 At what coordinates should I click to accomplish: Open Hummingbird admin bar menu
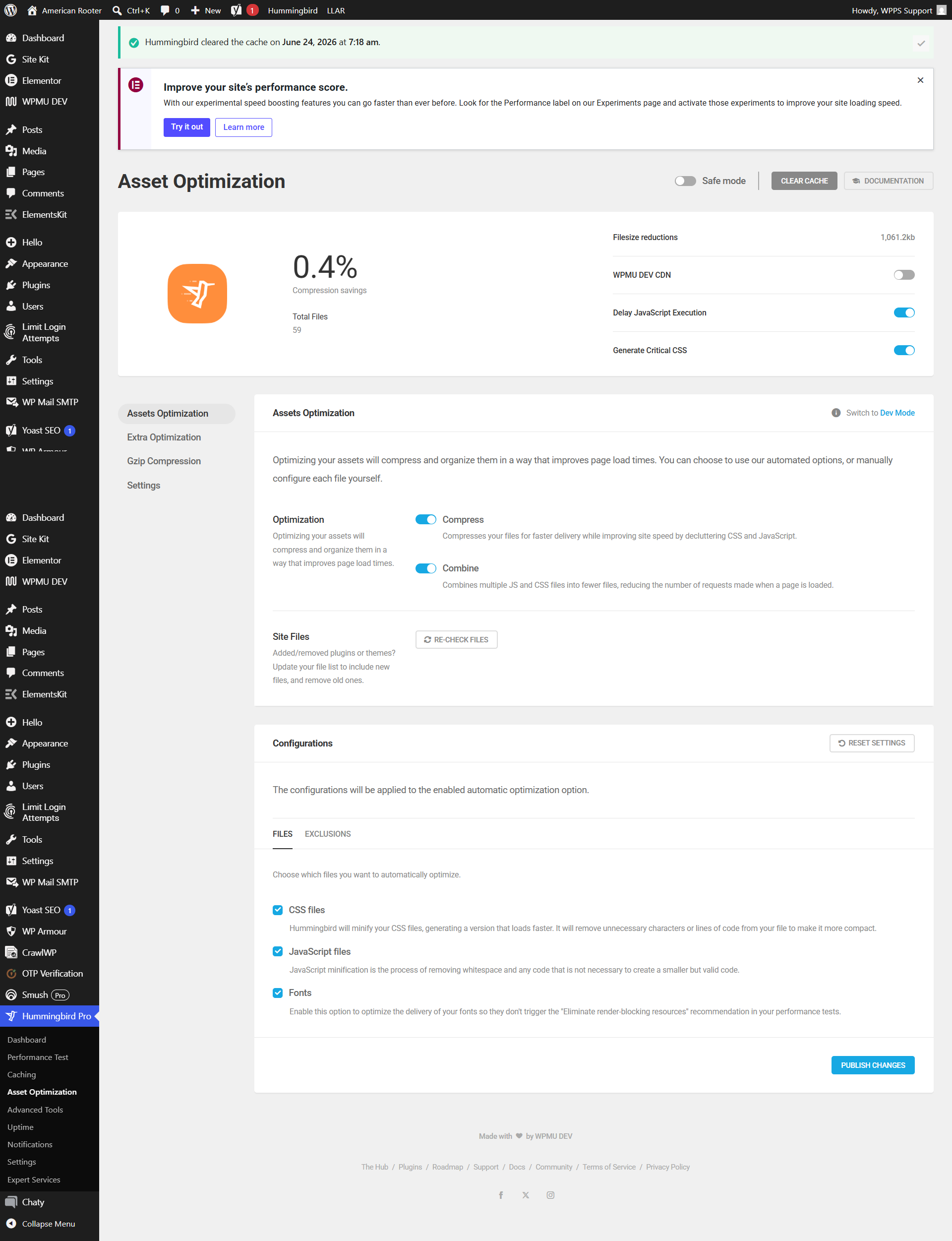tap(293, 10)
